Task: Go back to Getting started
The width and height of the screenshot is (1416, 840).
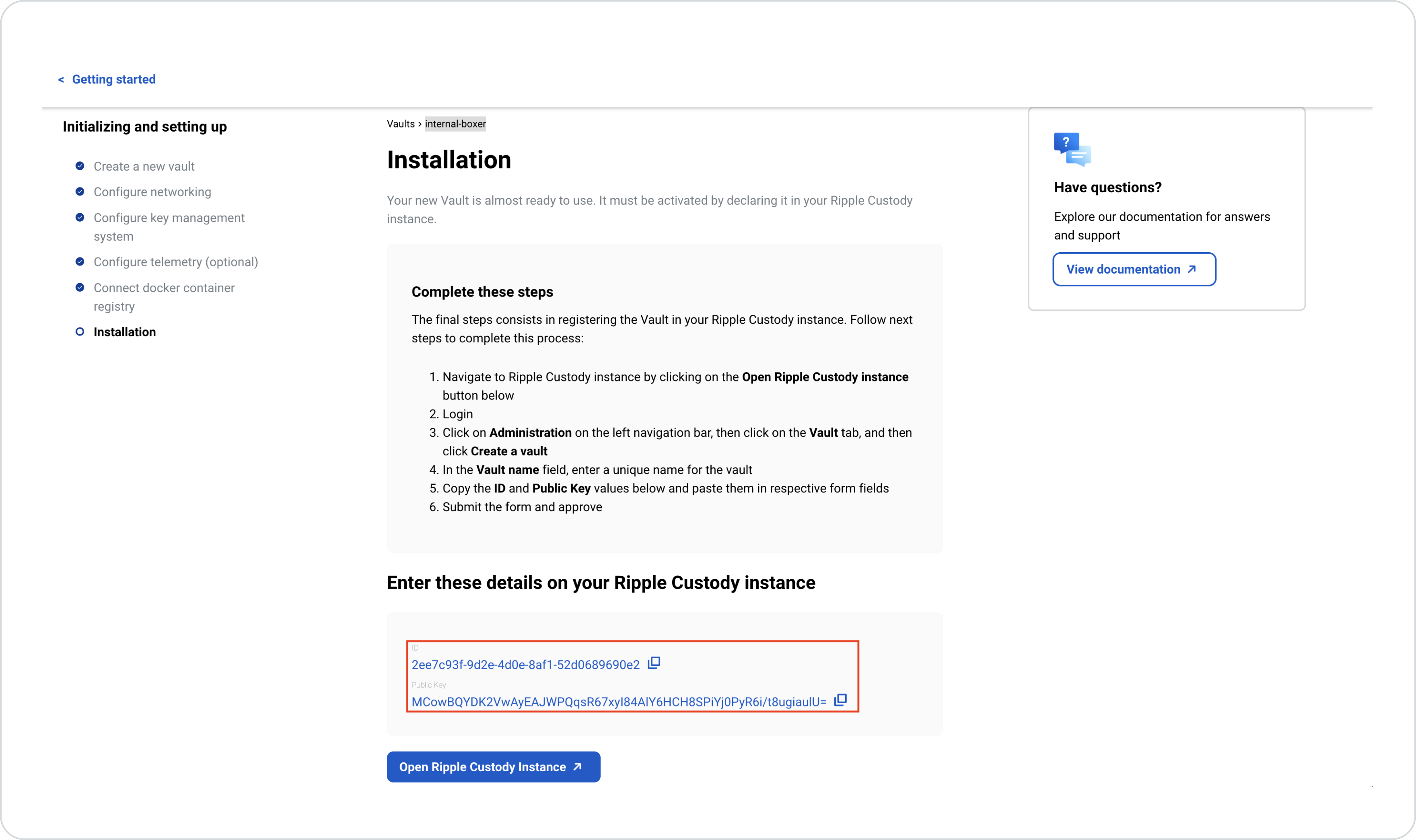Action: pyautogui.click(x=114, y=79)
